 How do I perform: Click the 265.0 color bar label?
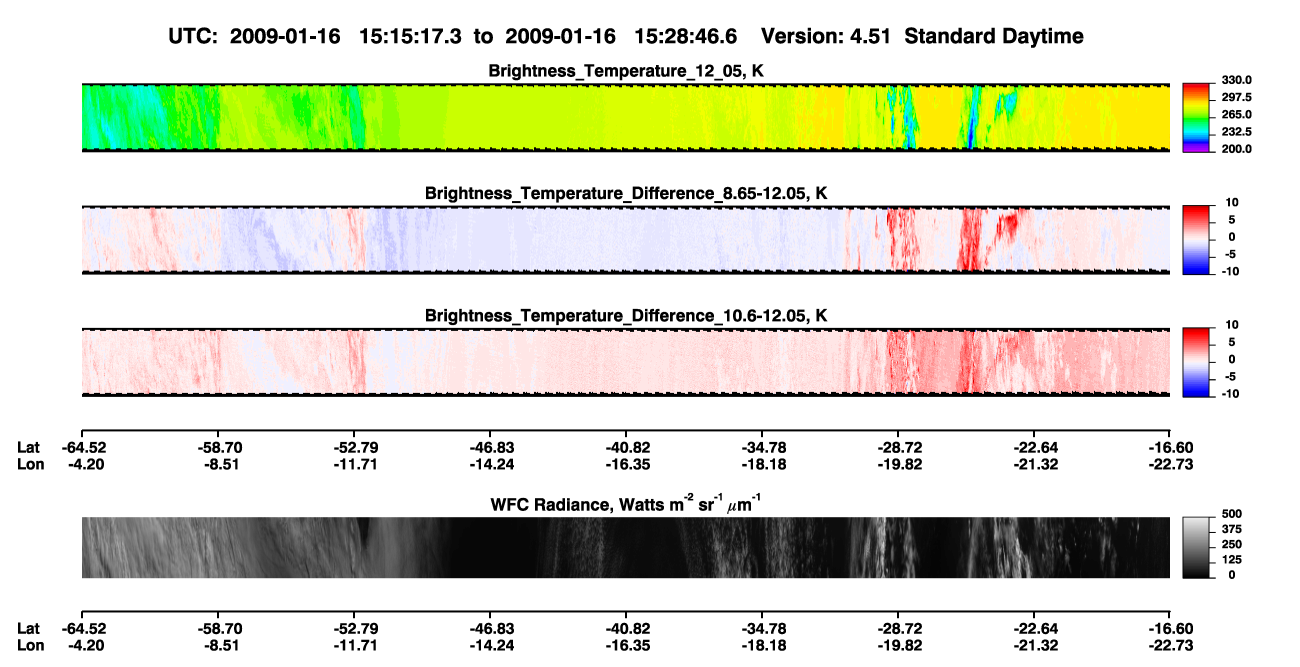pos(1236,115)
